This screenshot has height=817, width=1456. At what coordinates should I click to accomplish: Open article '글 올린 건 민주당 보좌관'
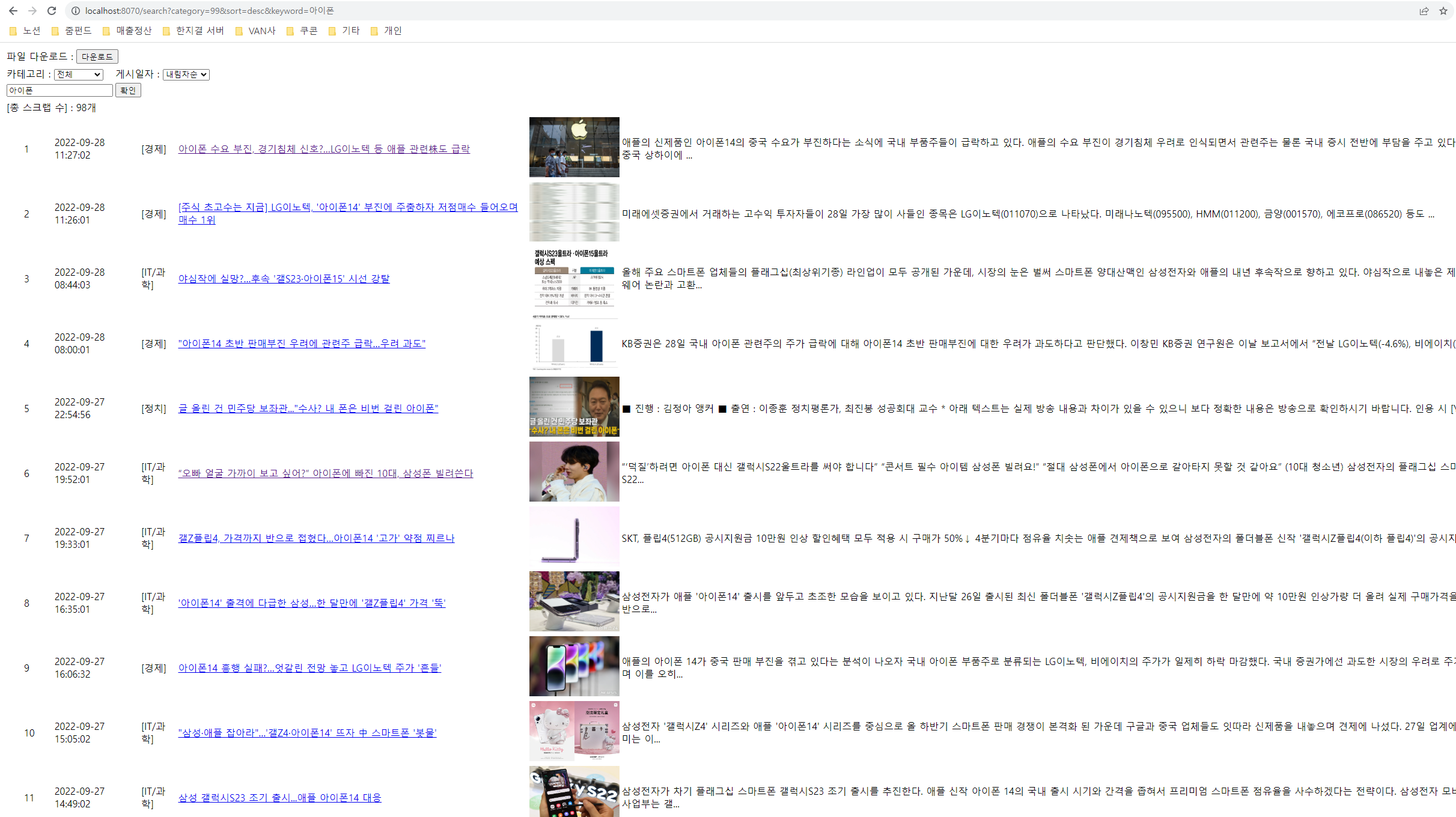(x=308, y=408)
